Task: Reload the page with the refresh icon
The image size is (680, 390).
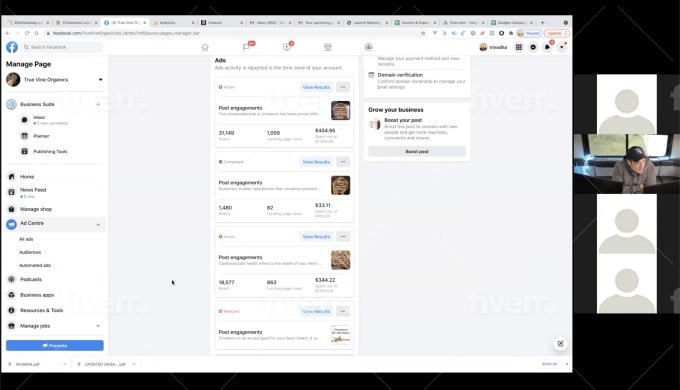Action: 27,33
